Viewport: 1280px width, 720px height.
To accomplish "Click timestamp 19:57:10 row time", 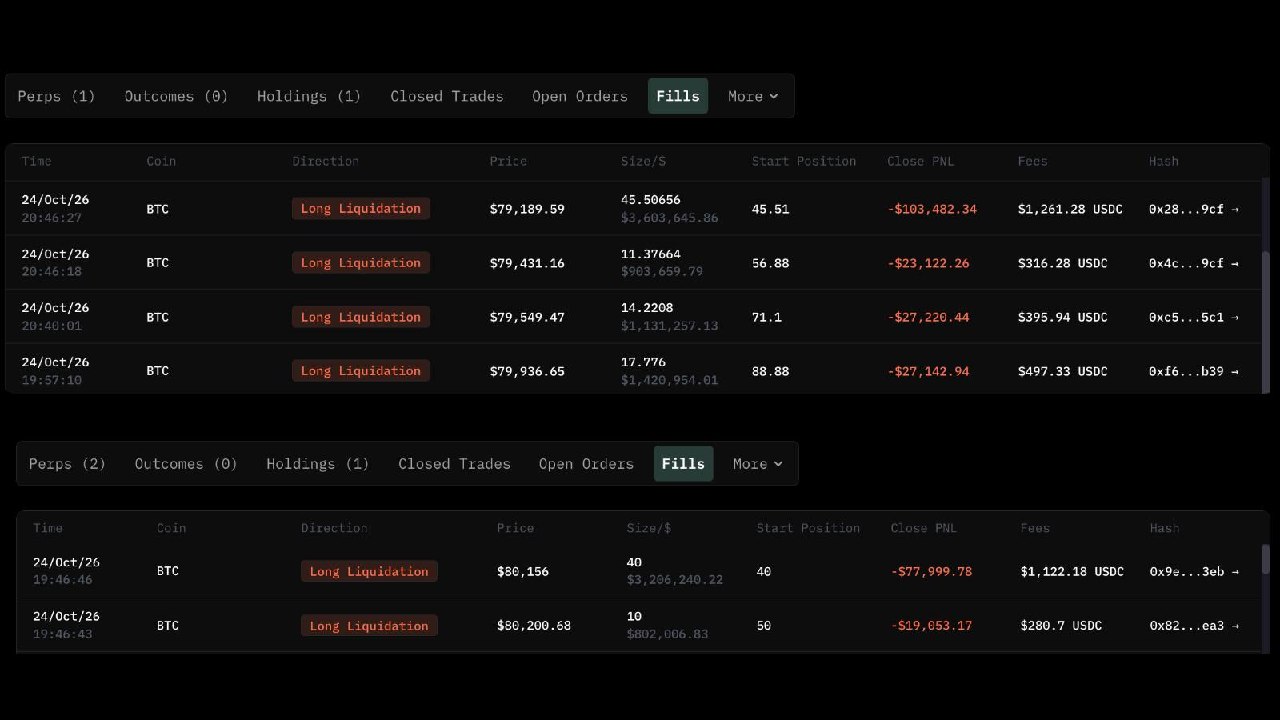I will tap(51, 381).
